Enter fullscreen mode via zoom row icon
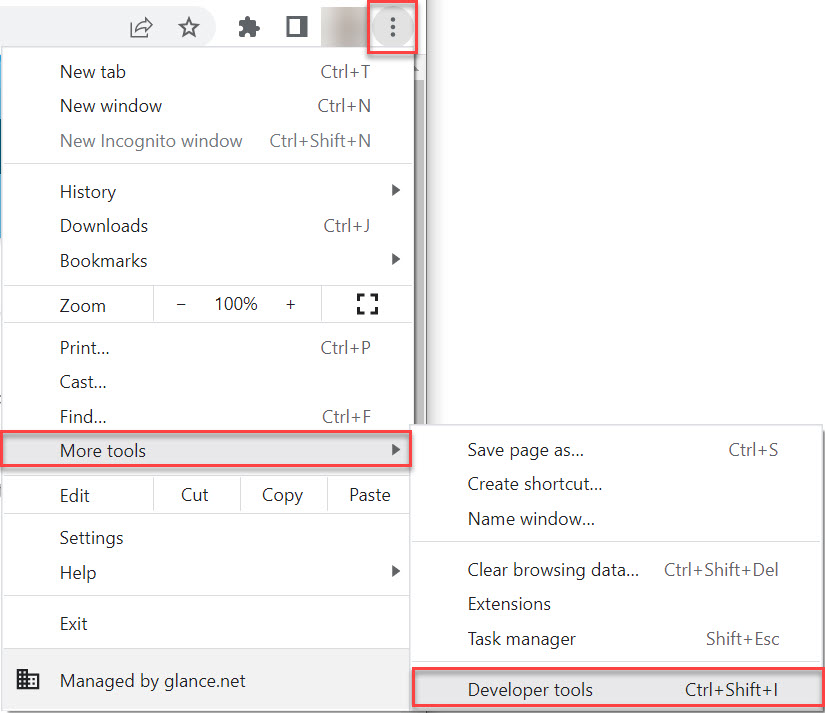Screen dimensions: 825x713 pyautogui.click(x=368, y=305)
